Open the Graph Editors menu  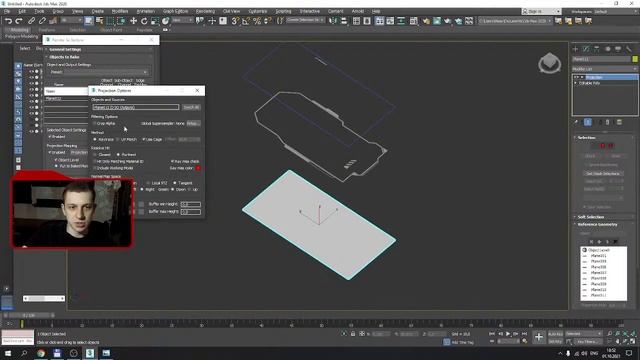176,11
